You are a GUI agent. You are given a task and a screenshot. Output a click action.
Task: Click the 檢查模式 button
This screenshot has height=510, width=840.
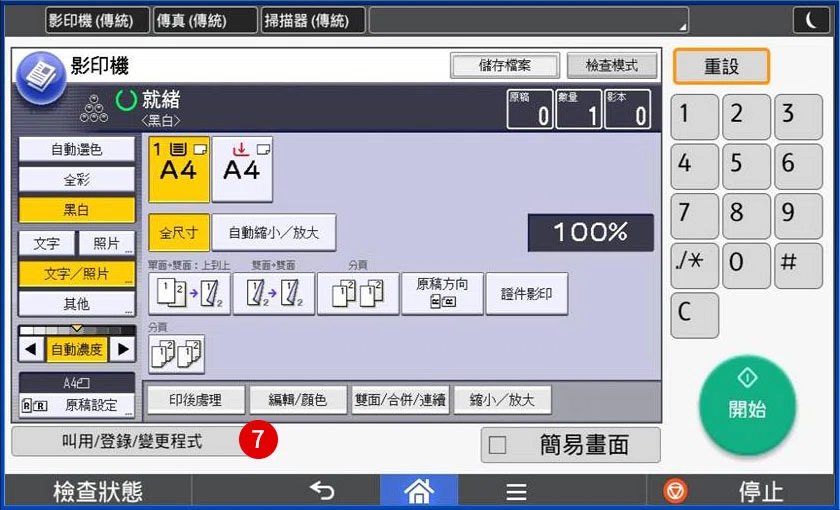tap(612, 66)
